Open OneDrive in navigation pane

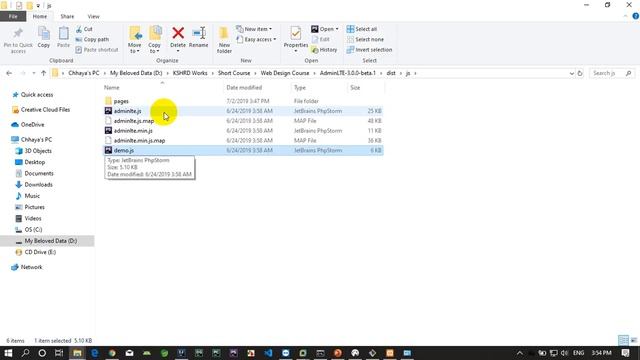(x=32, y=124)
